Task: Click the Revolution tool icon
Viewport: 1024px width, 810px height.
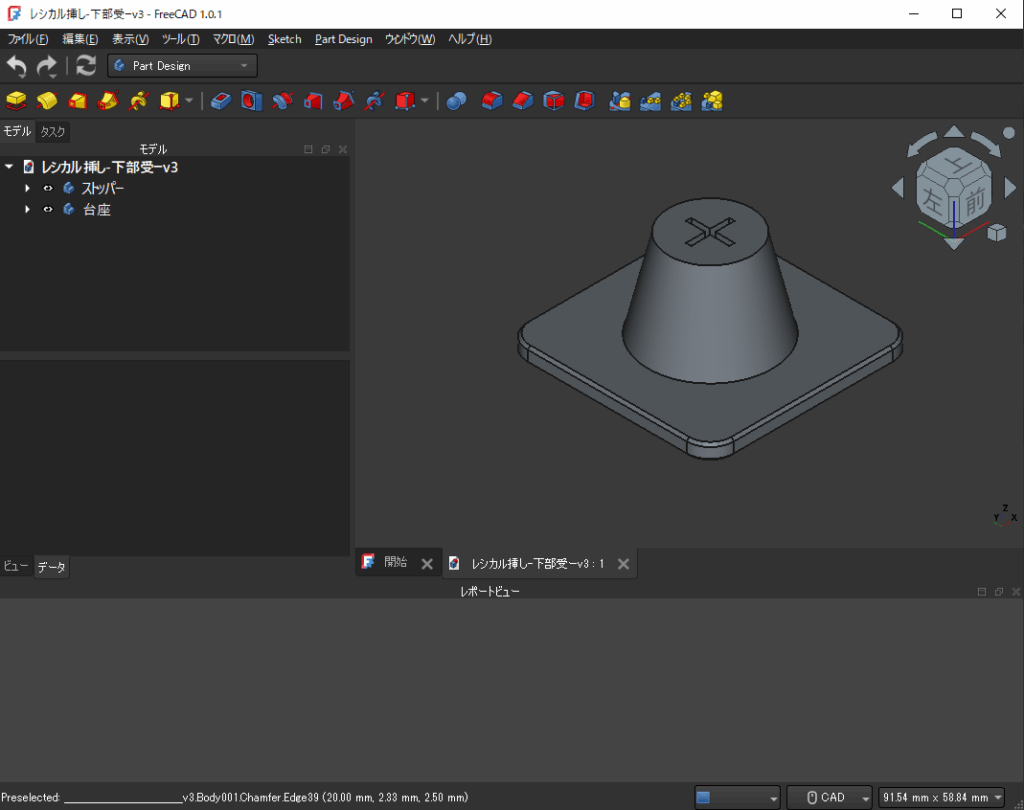Action: pos(46,100)
